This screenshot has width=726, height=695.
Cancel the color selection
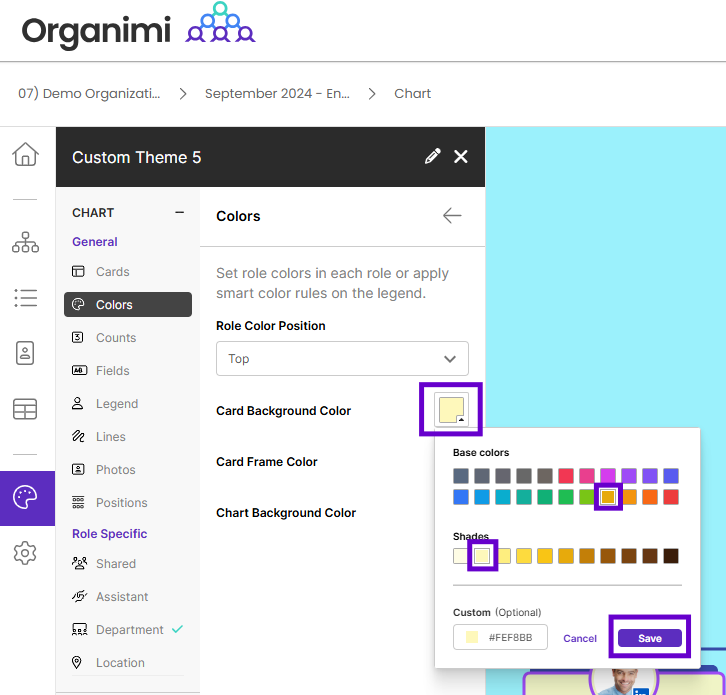coord(580,638)
